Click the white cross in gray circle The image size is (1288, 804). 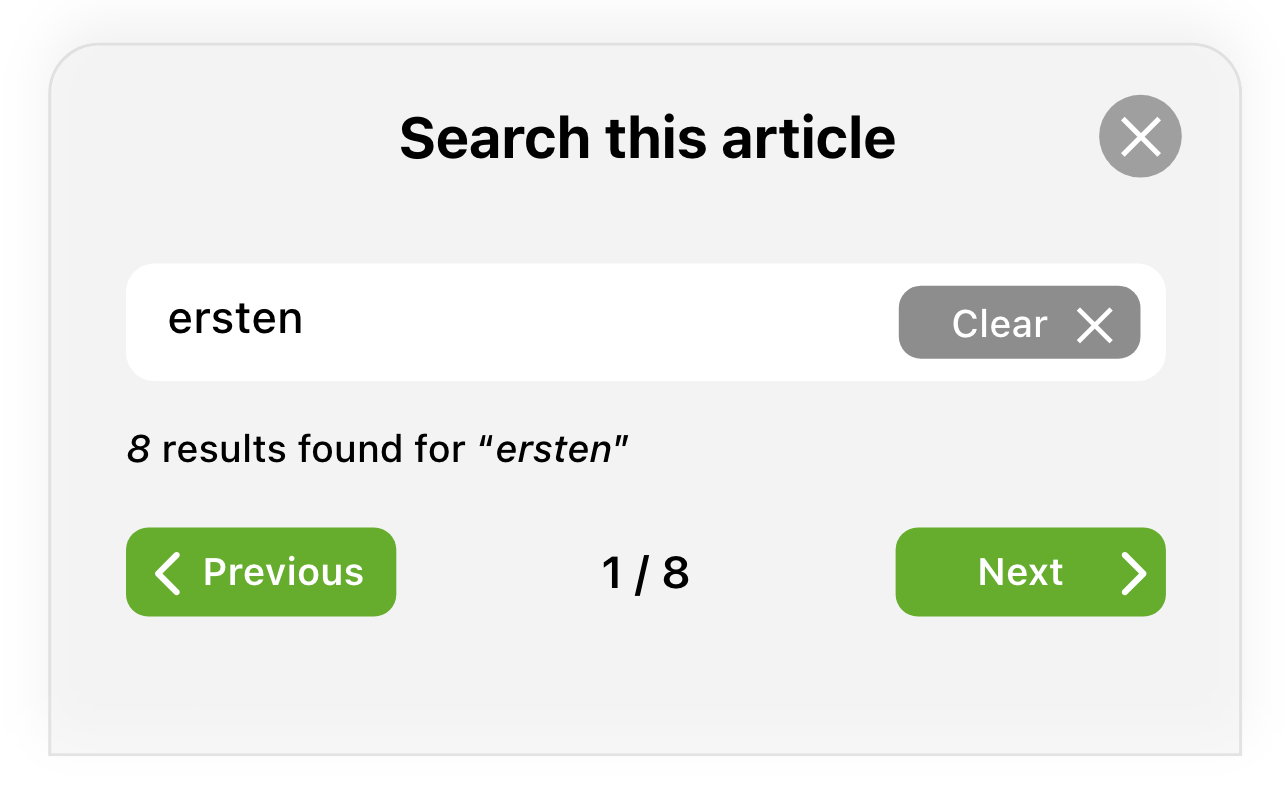pyautogui.click(x=1140, y=136)
